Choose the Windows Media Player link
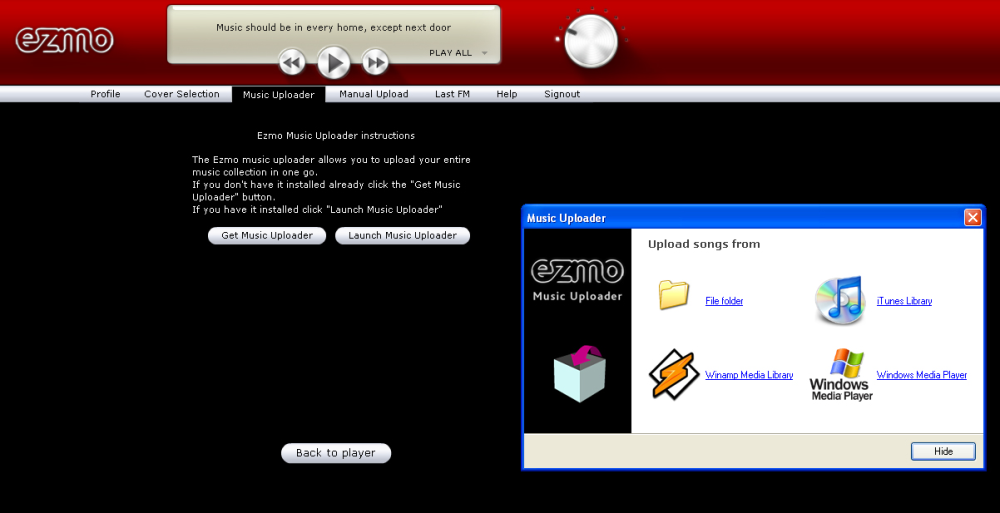Image resolution: width=1000 pixels, height=513 pixels. [x=922, y=375]
